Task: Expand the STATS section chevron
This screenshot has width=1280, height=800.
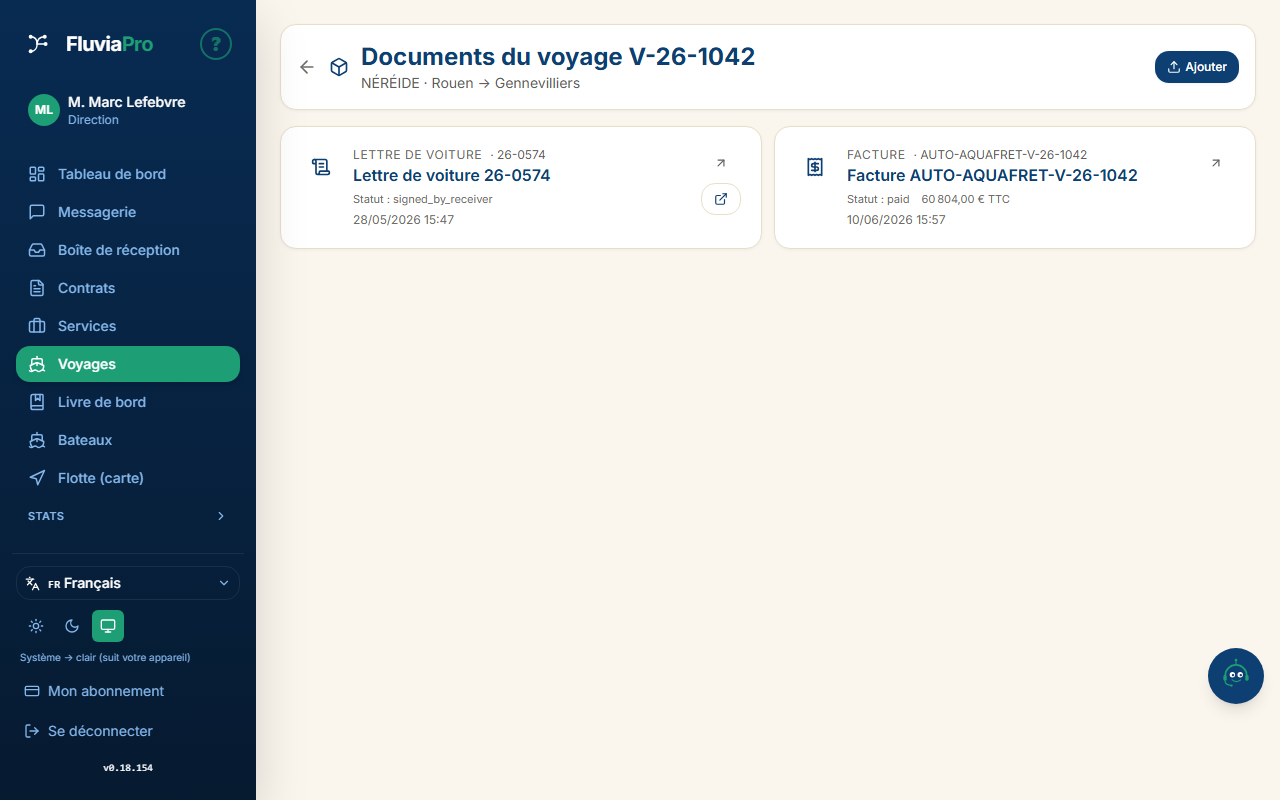Action: [x=221, y=516]
